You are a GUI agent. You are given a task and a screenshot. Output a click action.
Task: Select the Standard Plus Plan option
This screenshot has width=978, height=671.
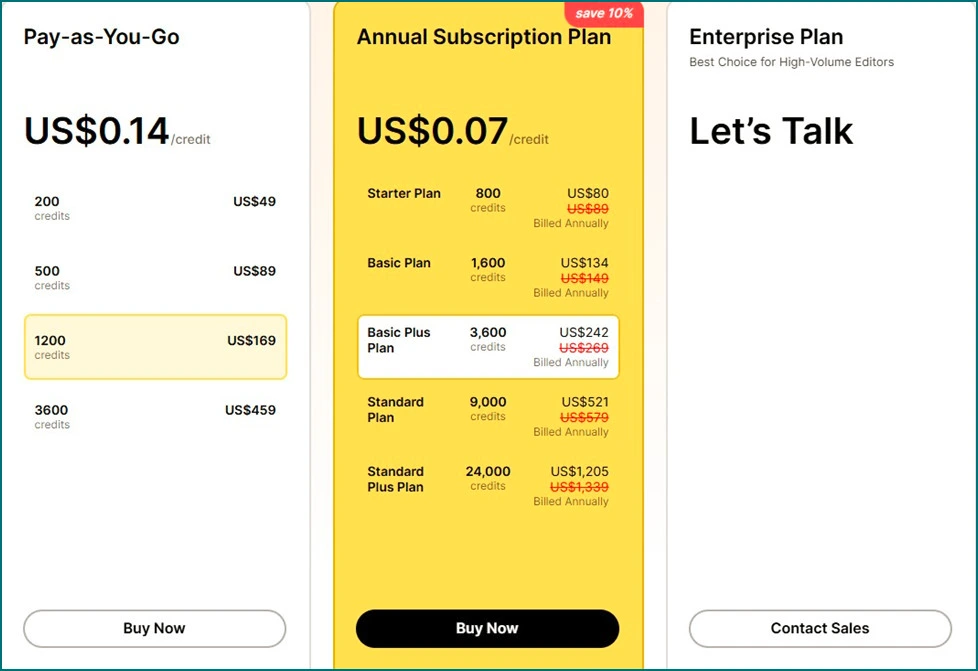[488, 486]
